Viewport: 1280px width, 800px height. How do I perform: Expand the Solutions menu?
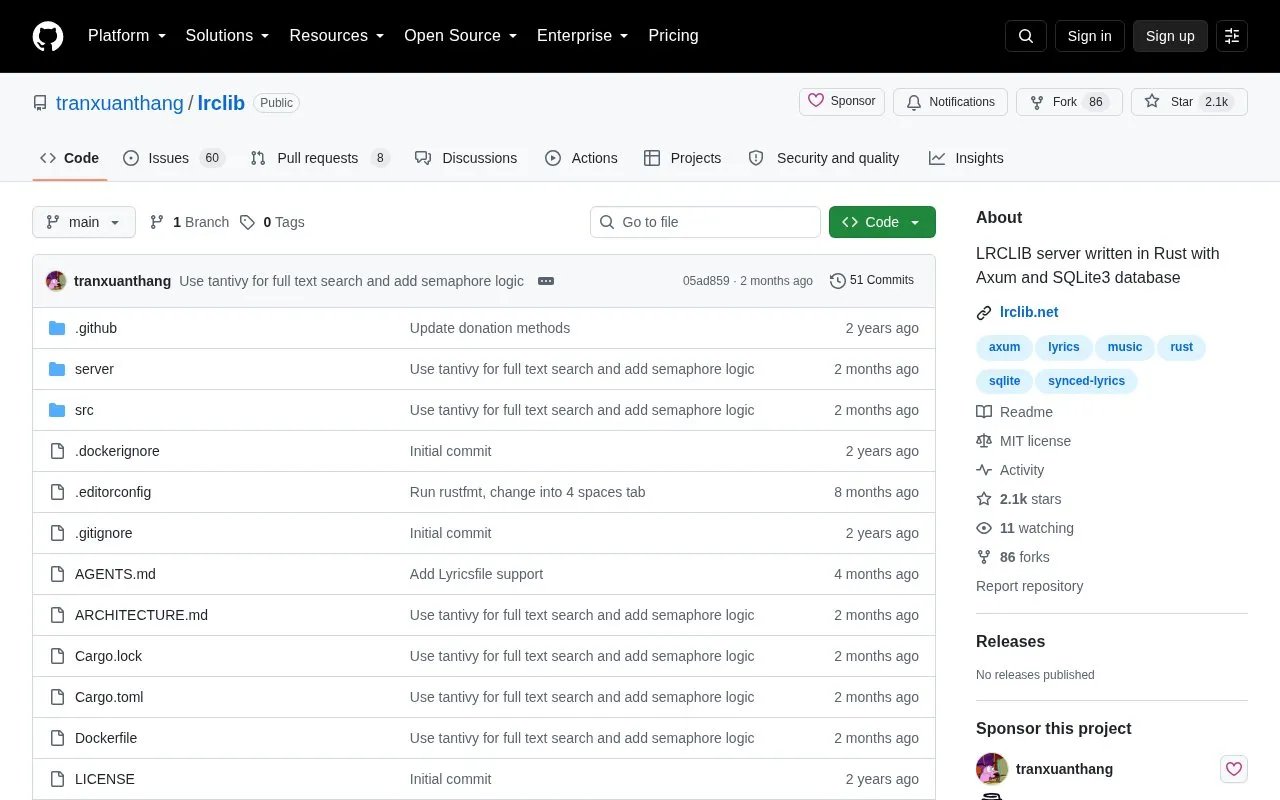tap(228, 36)
